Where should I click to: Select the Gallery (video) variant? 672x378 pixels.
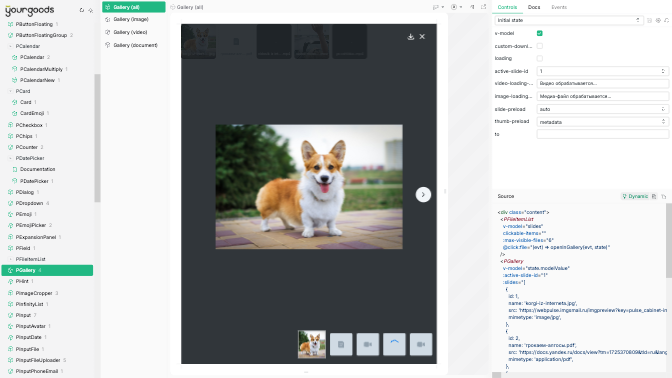click(x=134, y=32)
